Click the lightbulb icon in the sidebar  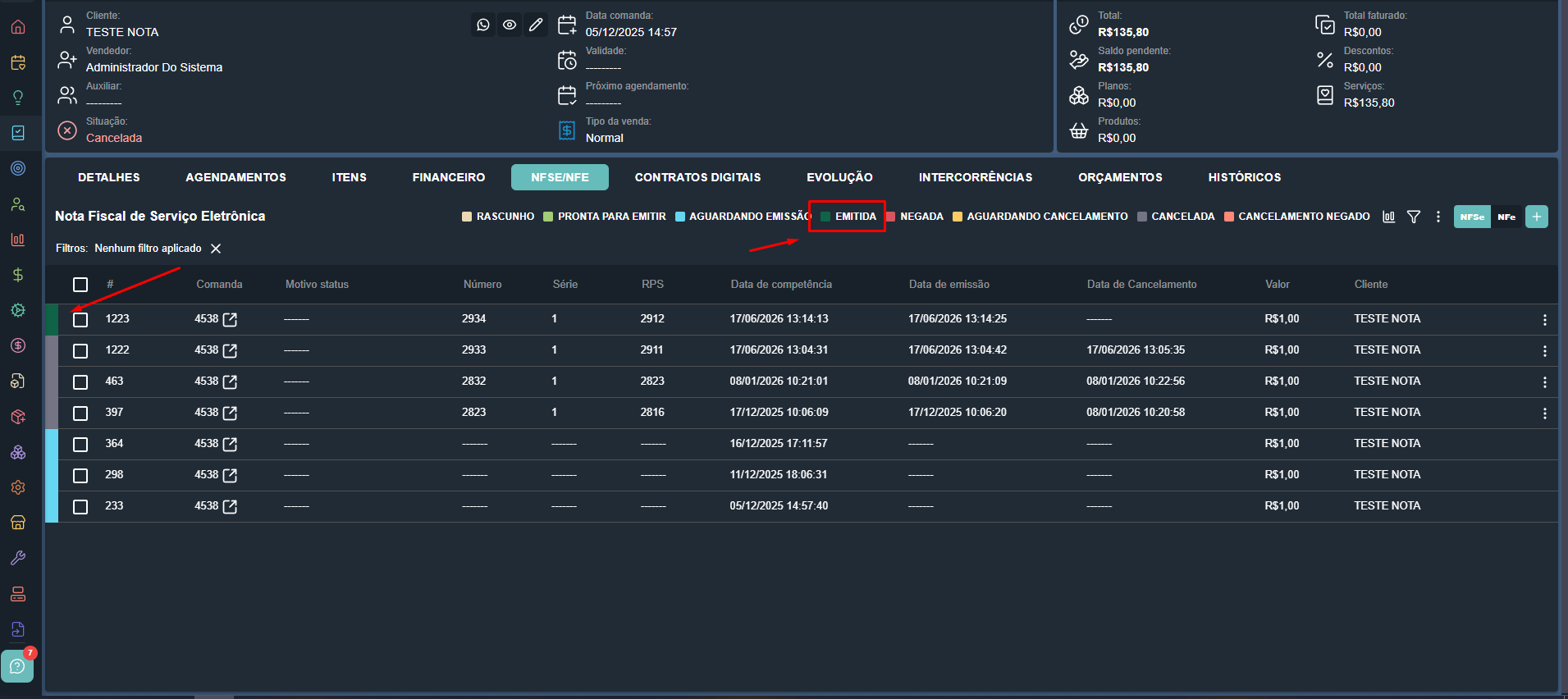[x=18, y=98]
